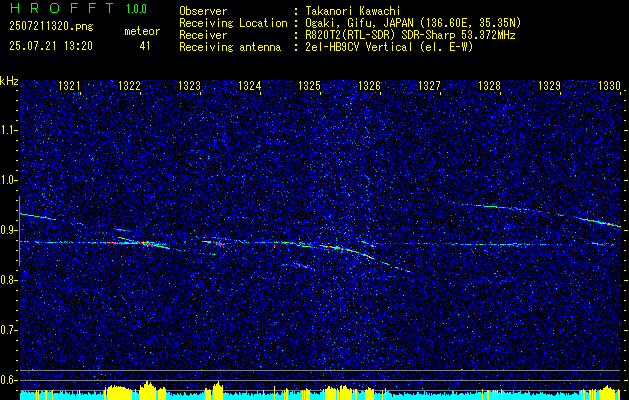The width and height of the screenshot is (629, 400).
Task: Click the date 25.07.21 13:20
Action: (51, 46)
